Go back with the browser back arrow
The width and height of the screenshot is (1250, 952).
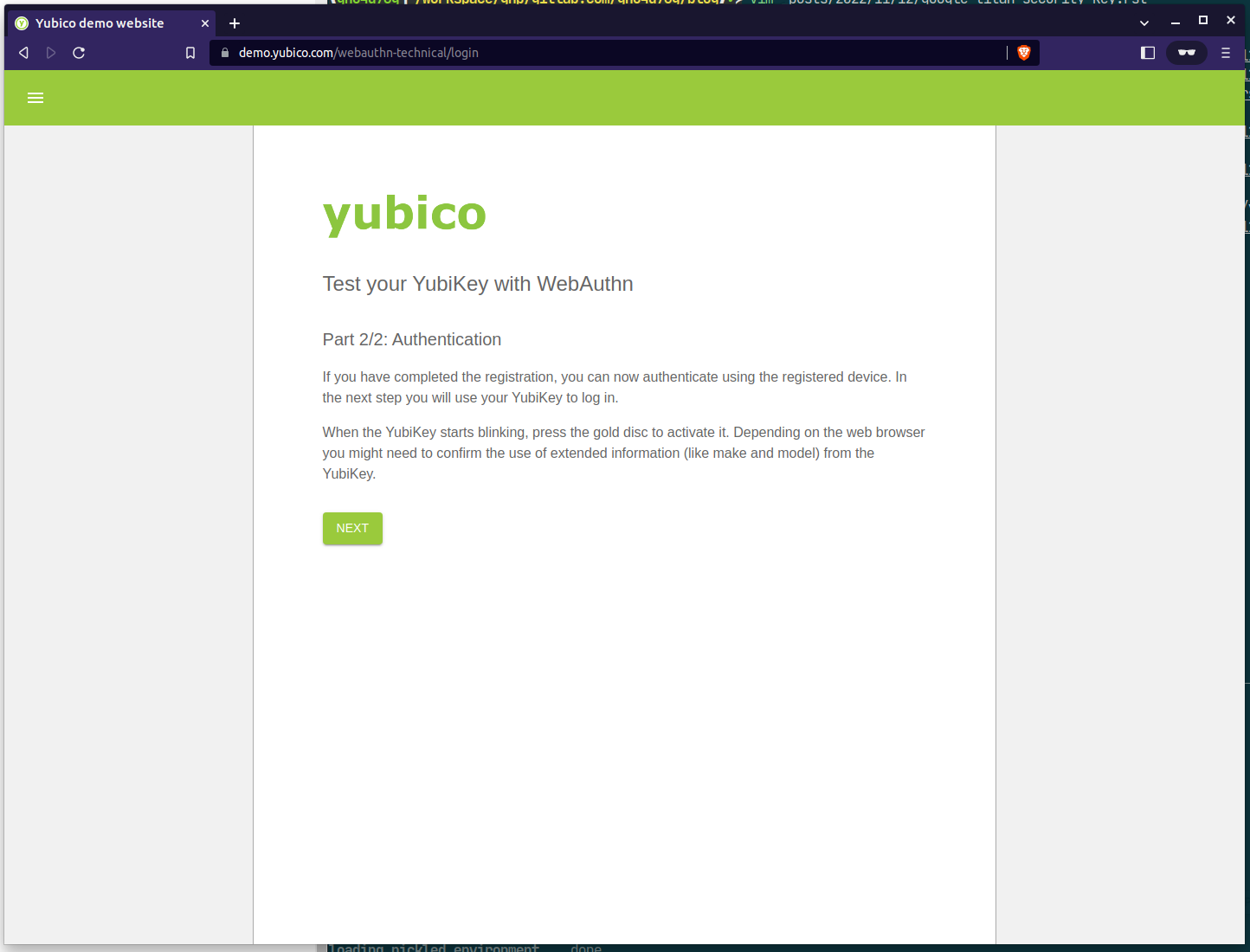[23, 53]
